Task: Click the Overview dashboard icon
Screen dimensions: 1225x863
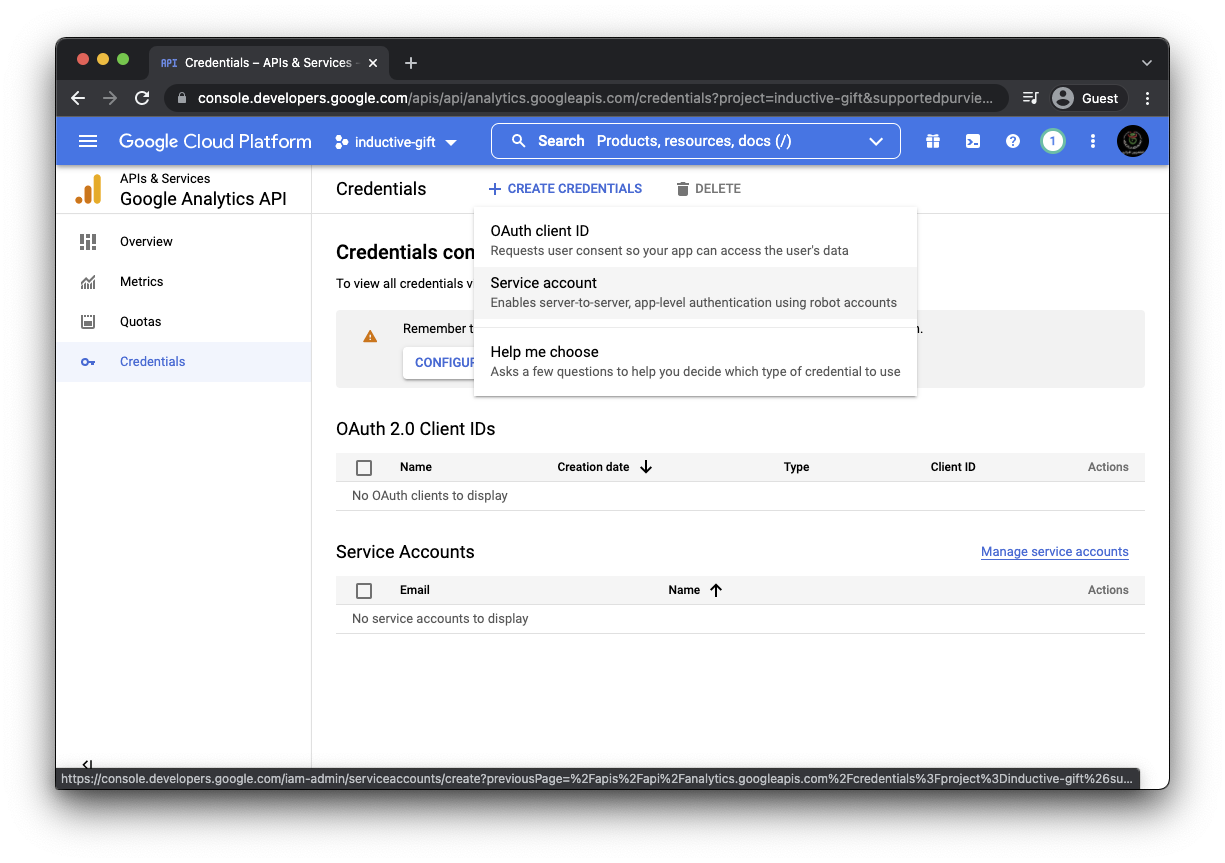Action: pyautogui.click(x=88, y=241)
